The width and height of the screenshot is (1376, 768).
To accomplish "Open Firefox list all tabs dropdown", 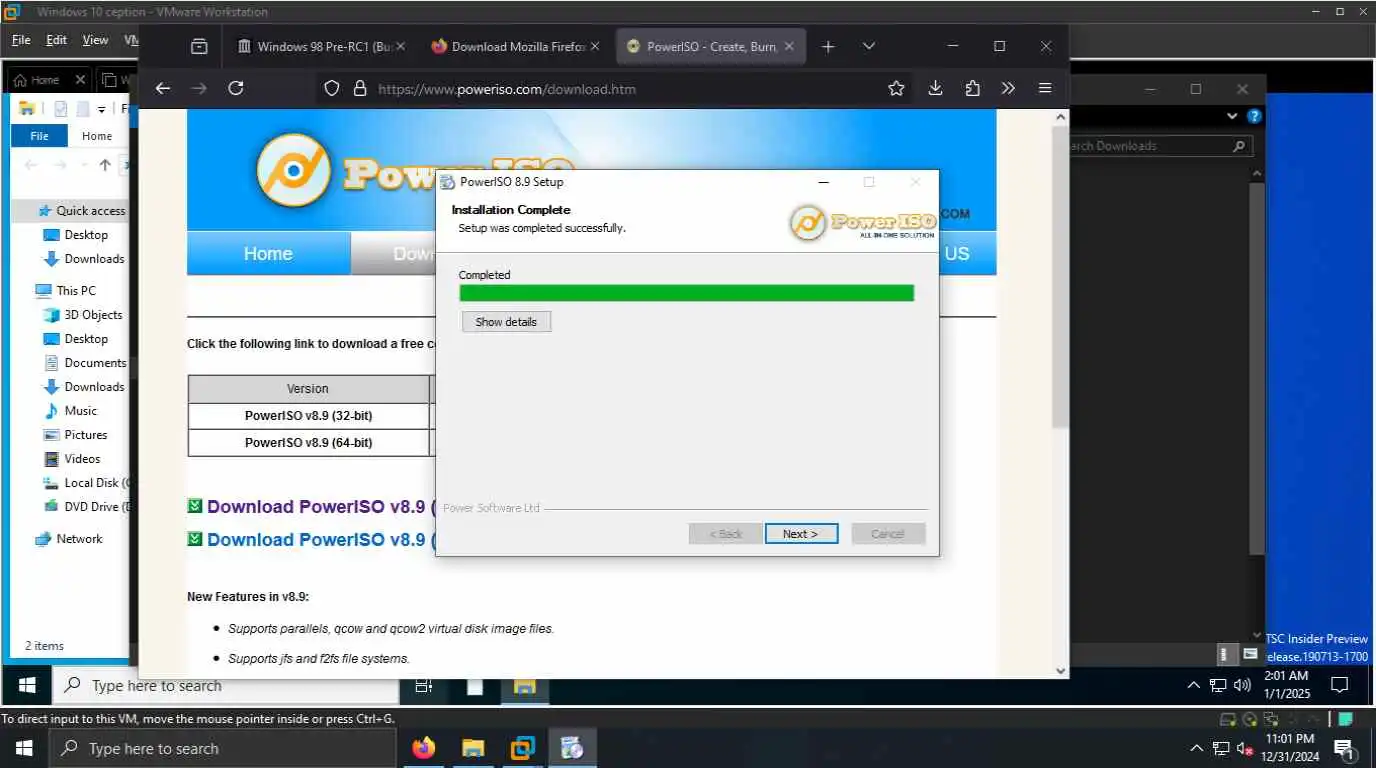I will point(869,46).
